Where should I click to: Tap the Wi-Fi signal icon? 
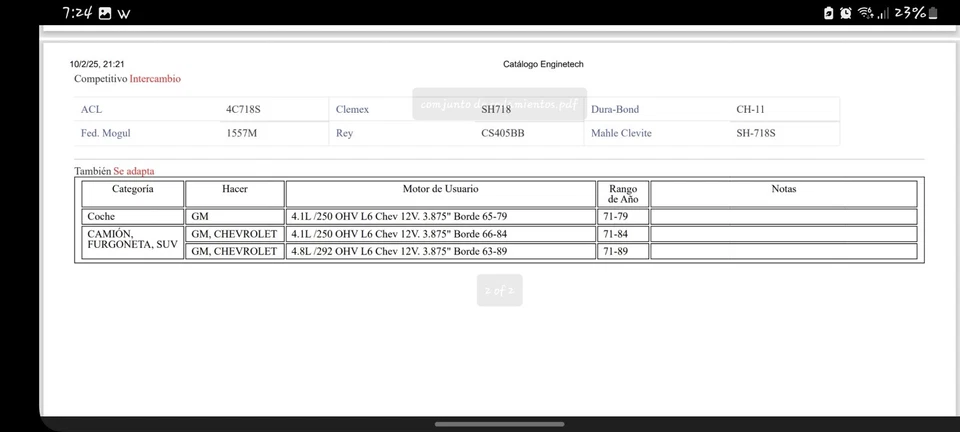pos(865,13)
